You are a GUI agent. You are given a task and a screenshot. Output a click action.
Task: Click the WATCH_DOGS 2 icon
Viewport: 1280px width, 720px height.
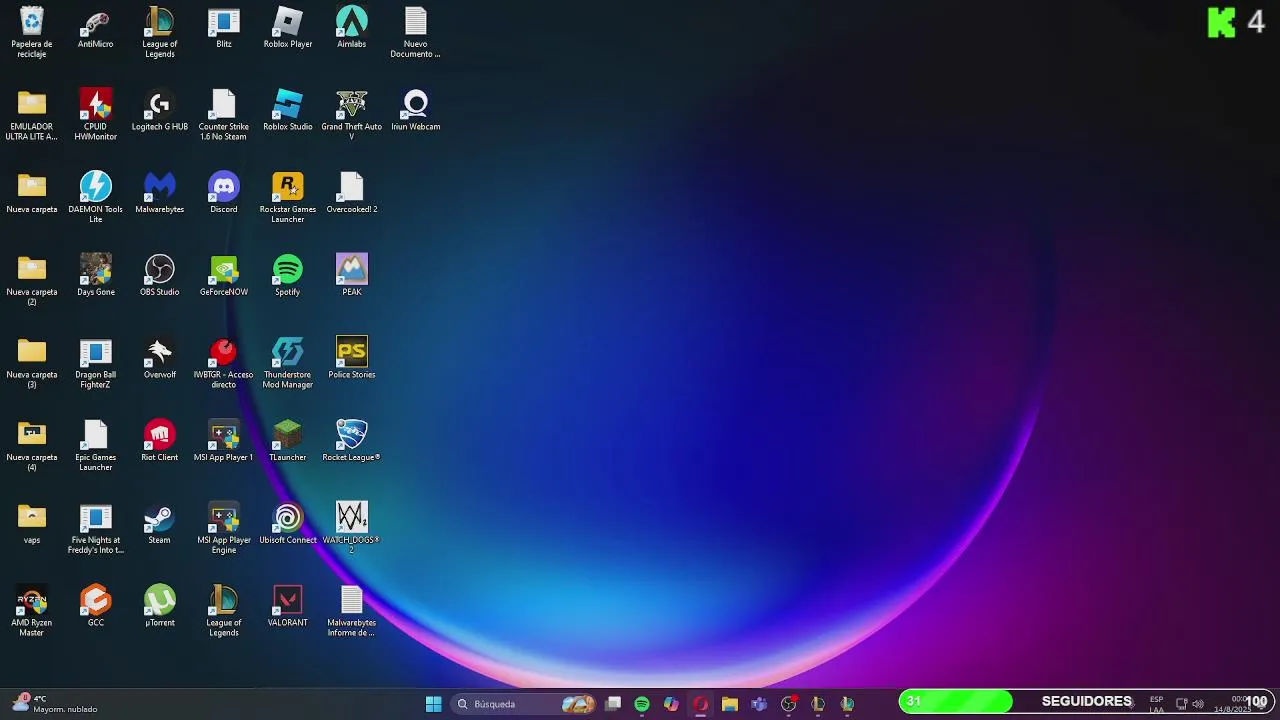pos(352,528)
